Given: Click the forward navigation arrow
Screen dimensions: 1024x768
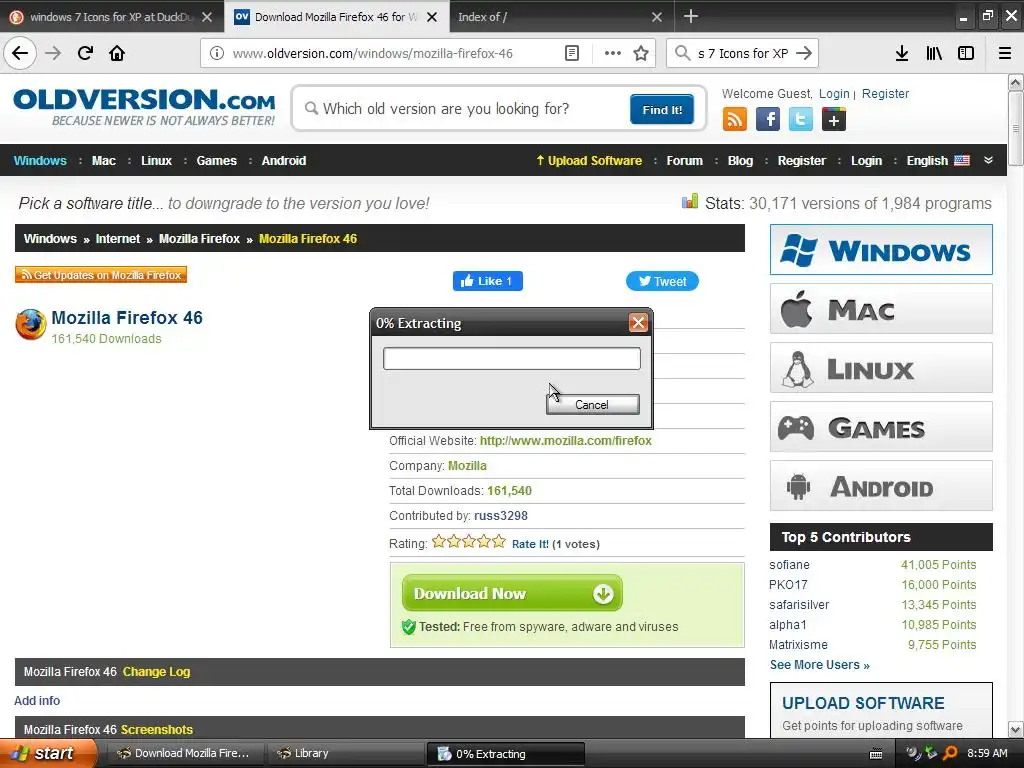Looking at the screenshot, I should [x=53, y=53].
